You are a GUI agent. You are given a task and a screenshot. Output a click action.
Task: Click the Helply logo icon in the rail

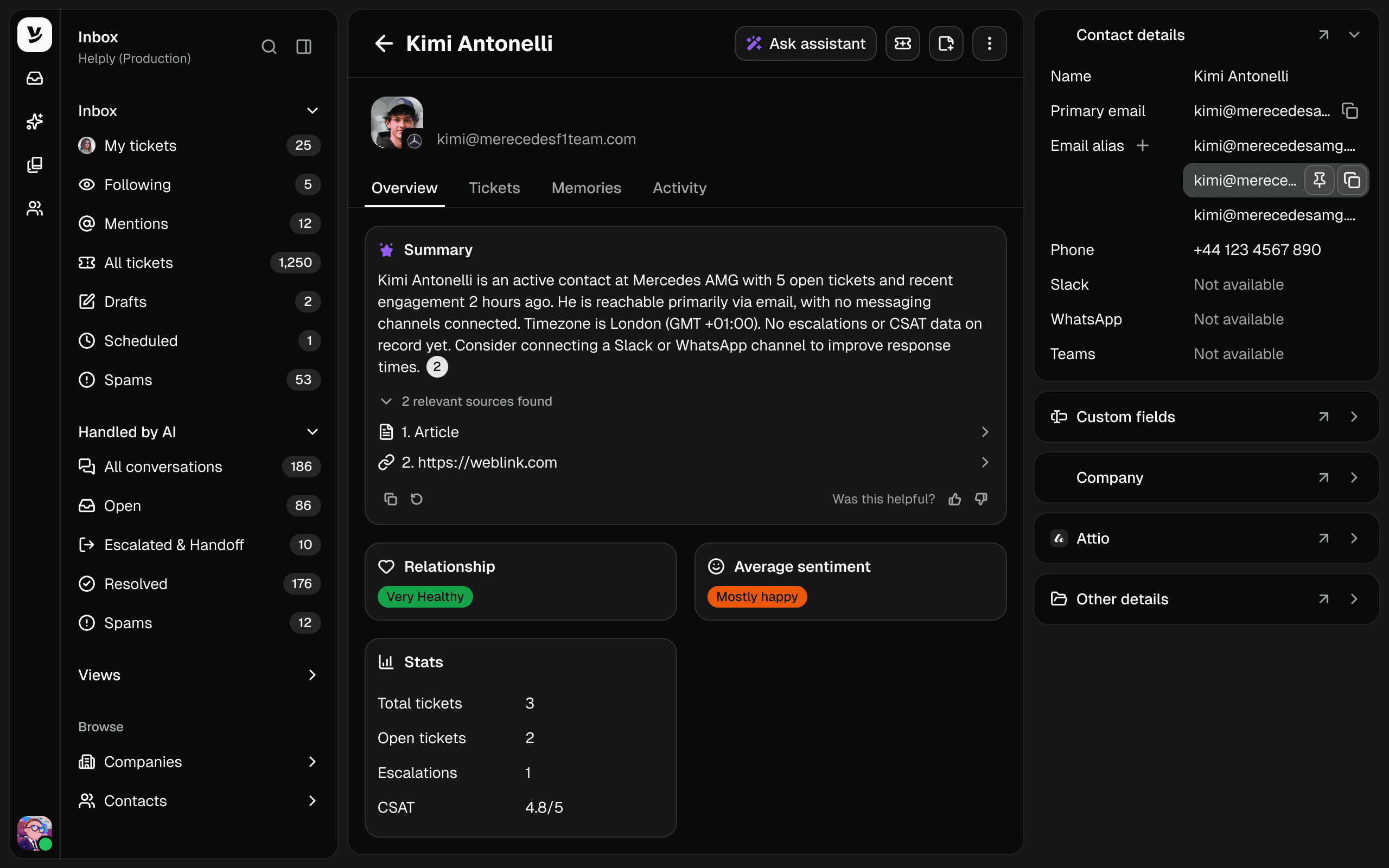34,34
